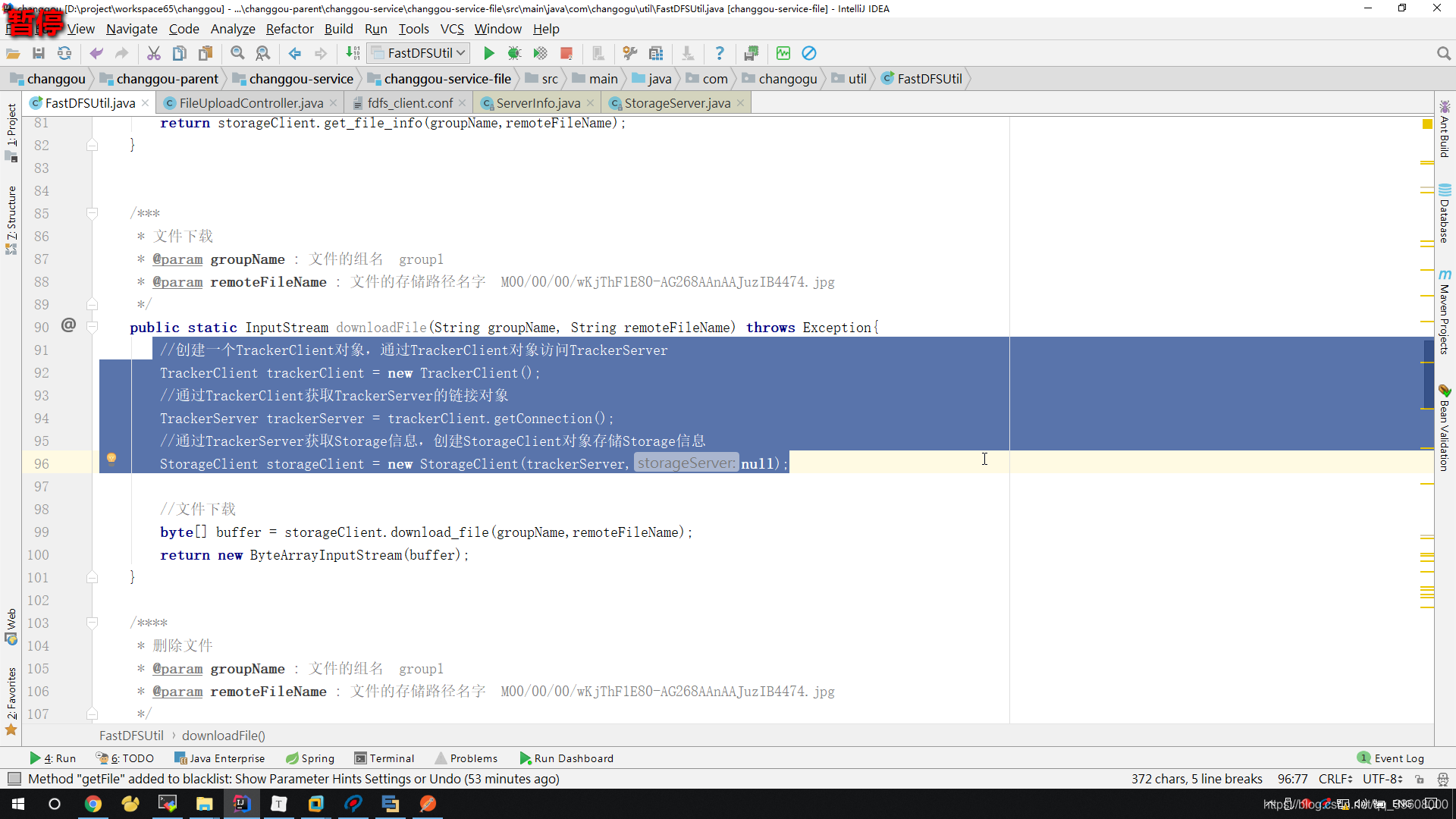Click the Navigate Forward arrow
Image resolution: width=1456 pixels, height=819 pixels.
[x=321, y=53]
